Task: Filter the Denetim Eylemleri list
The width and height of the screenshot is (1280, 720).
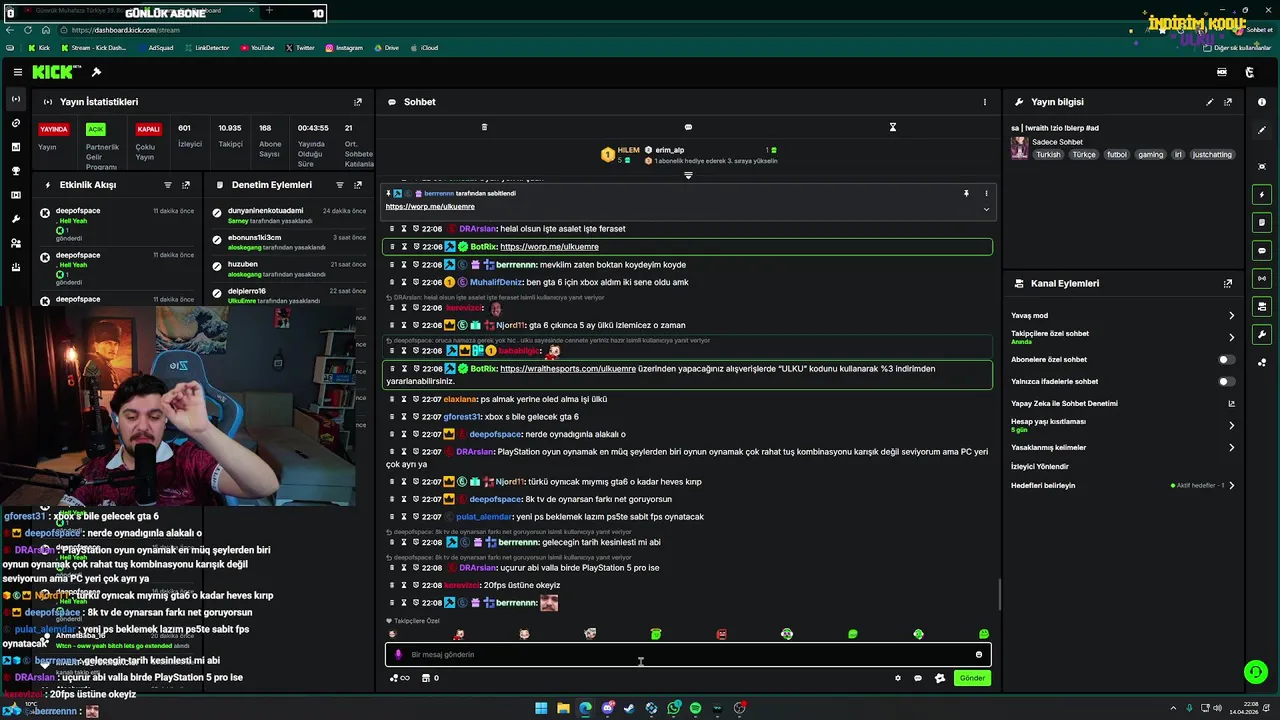Action: click(x=340, y=185)
